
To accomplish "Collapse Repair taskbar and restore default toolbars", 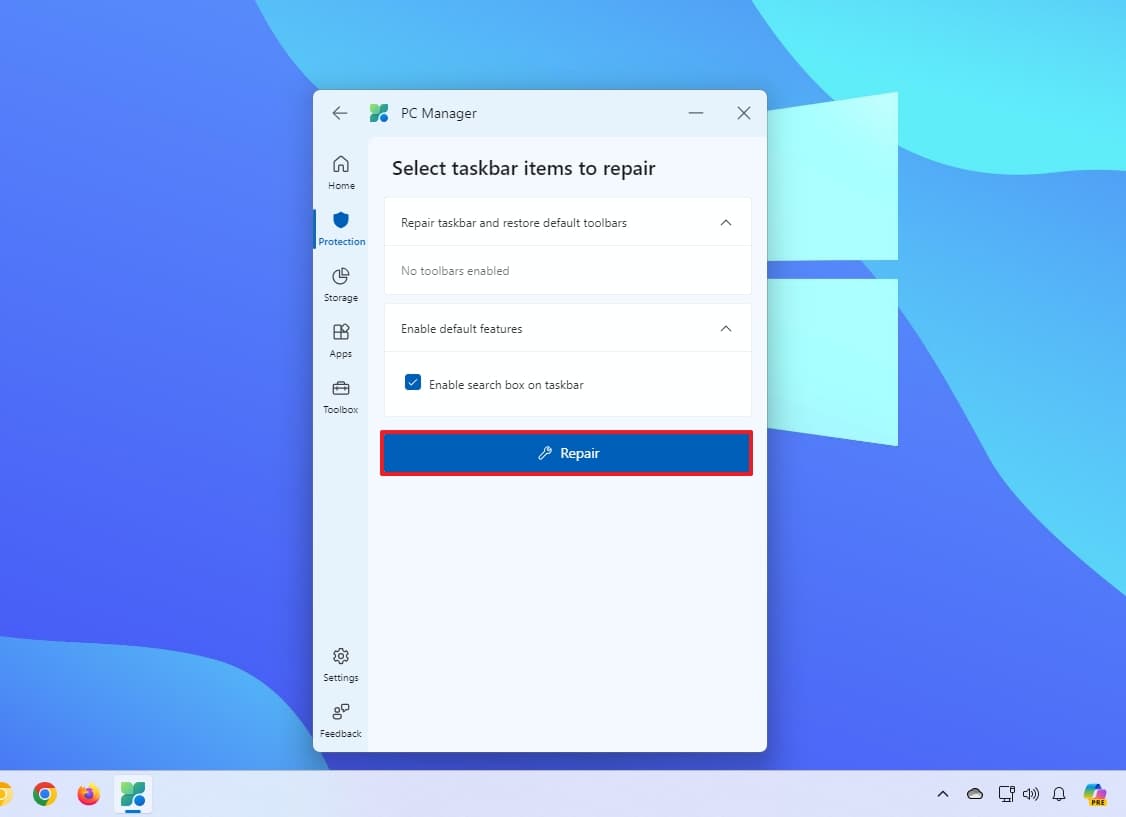I will click(x=726, y=223).
